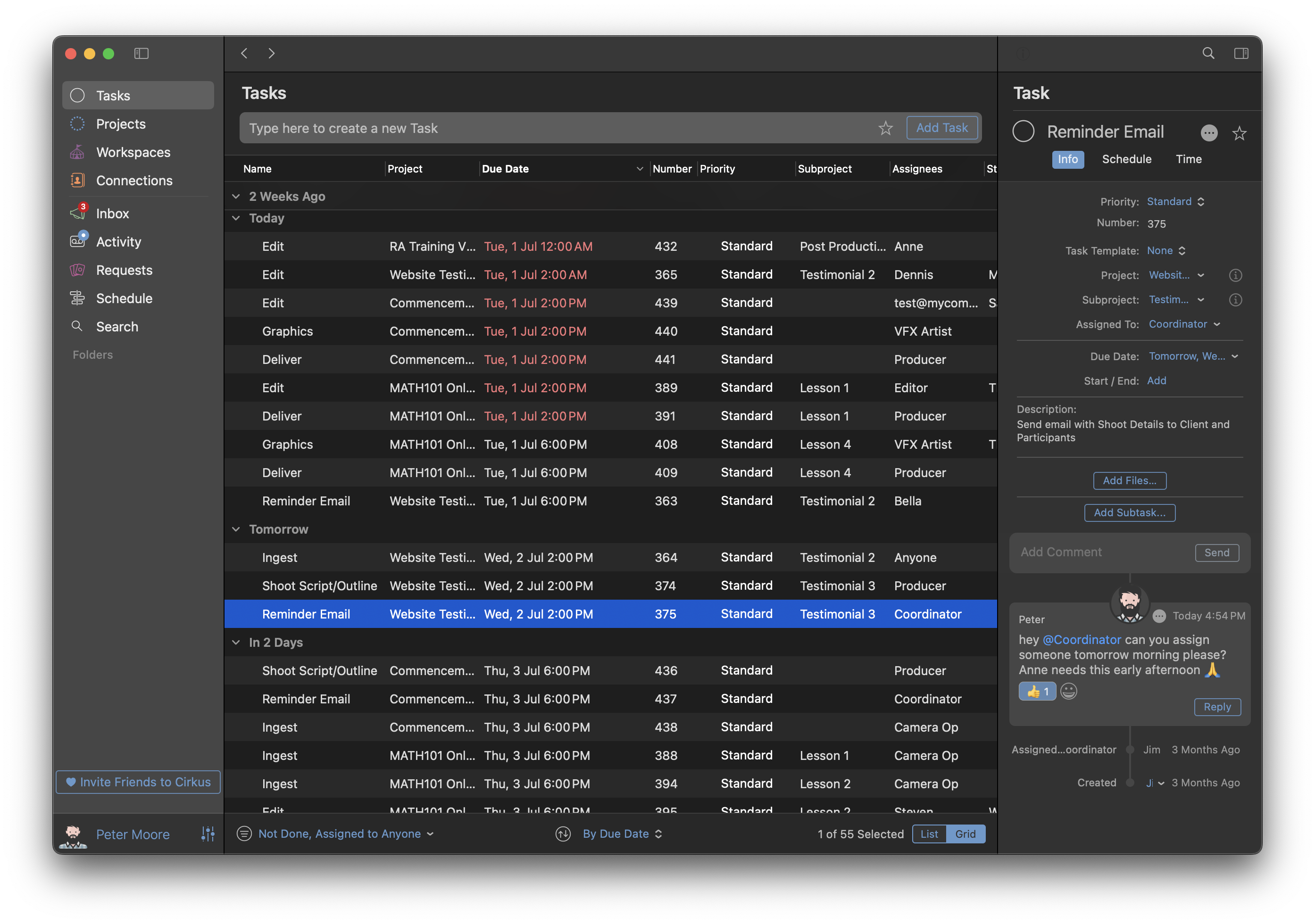Click the sort direction icon beside By Due Date
This screenshot has height=924, width=1315.
coord(563,834)
